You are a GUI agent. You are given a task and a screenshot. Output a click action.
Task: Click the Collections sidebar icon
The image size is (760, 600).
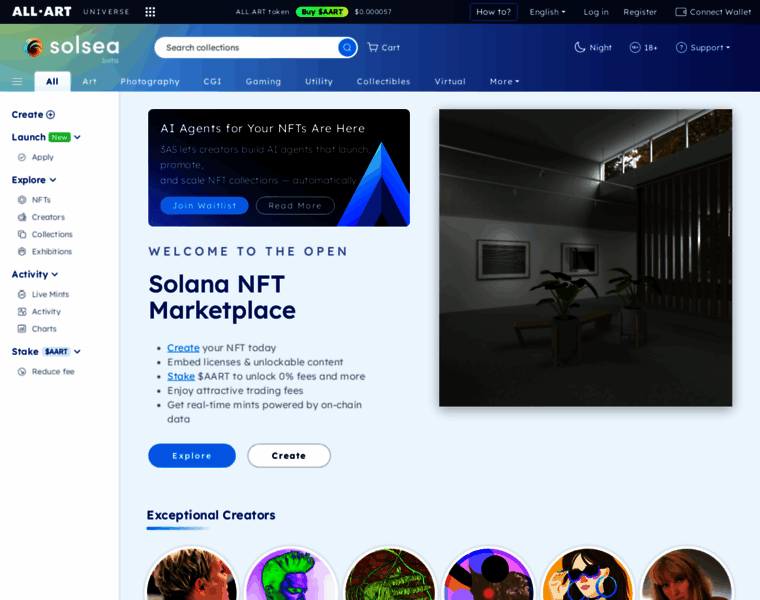point(22,234)
